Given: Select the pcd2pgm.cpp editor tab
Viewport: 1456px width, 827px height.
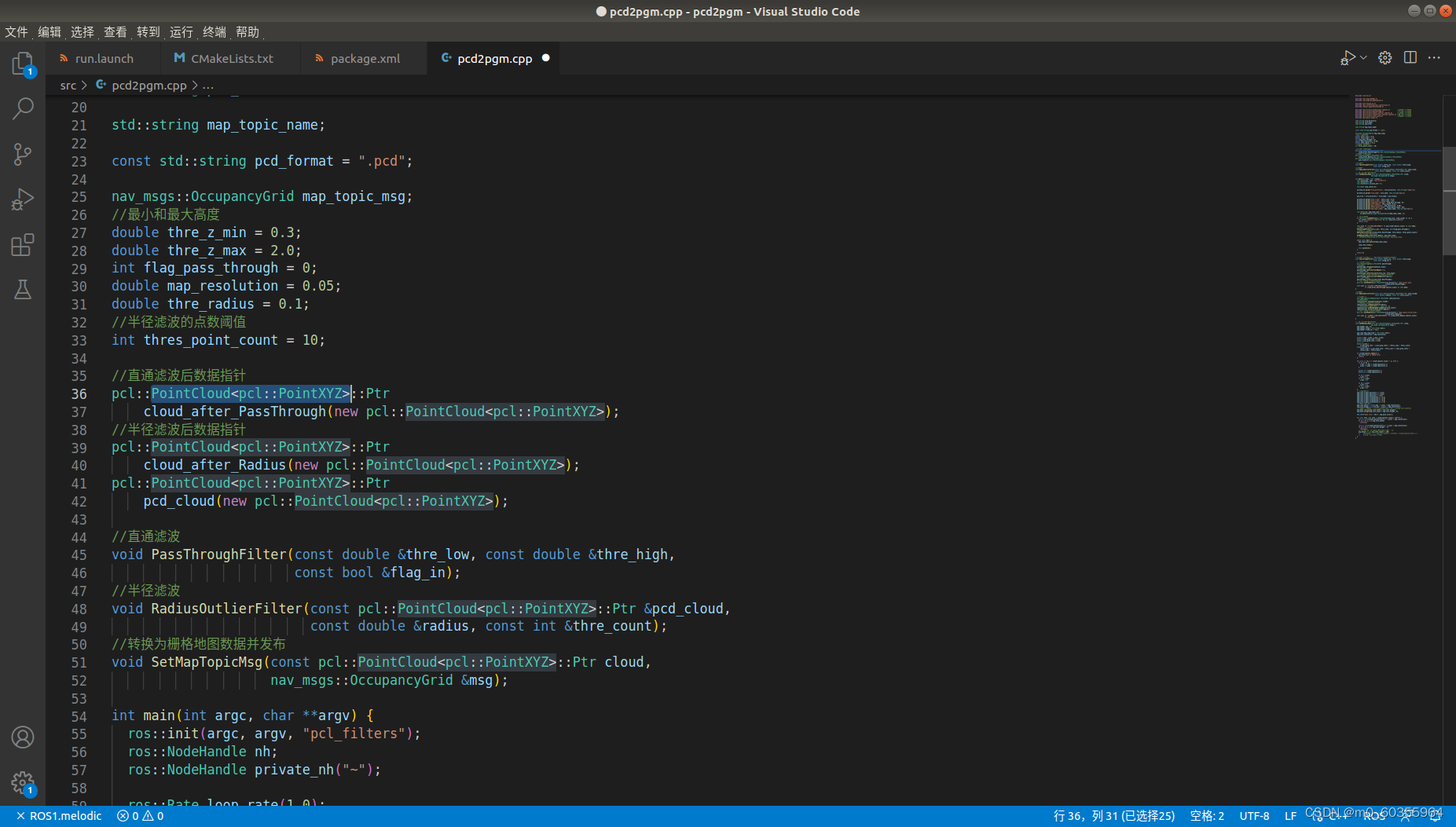Looking at the screenshot, I should tap(493, 58).
